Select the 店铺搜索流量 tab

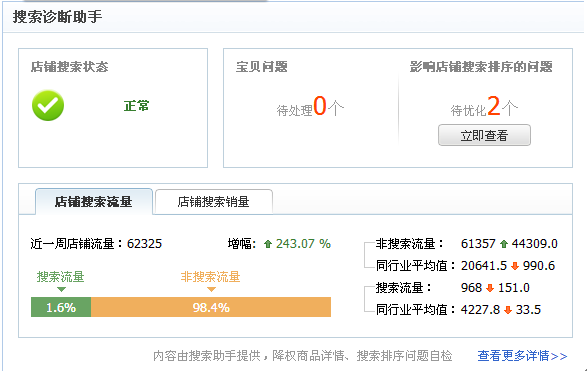click(94, 202)
